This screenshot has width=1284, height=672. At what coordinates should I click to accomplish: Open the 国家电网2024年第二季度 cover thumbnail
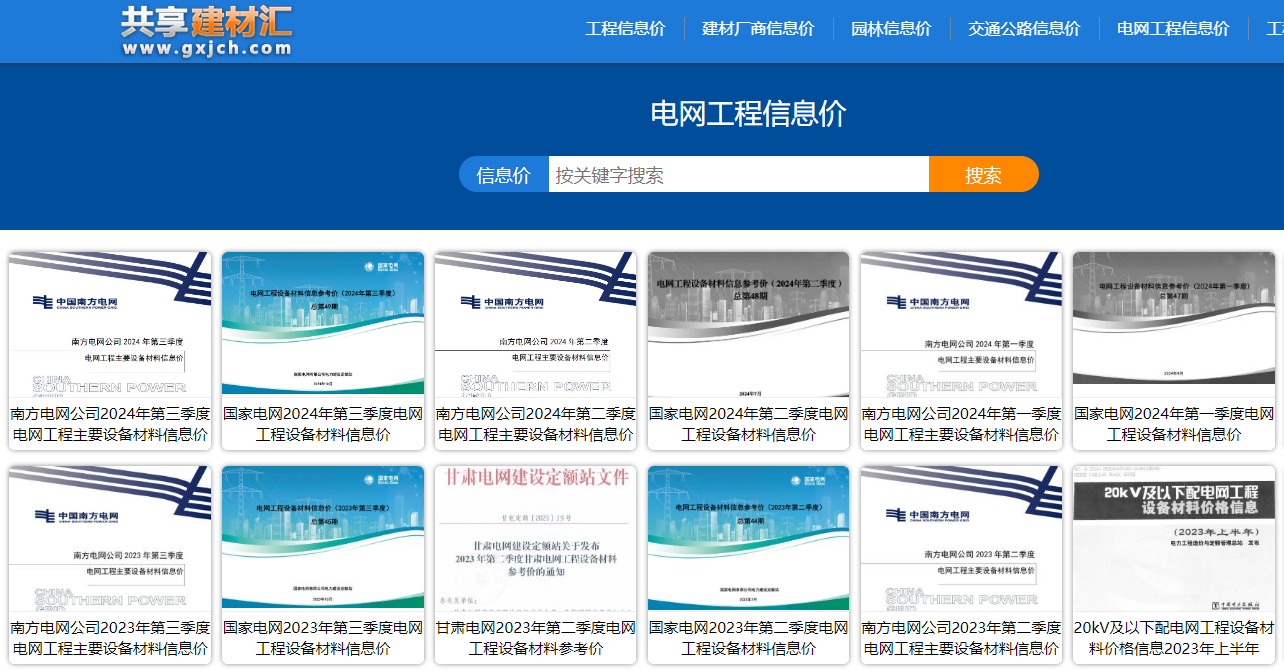click(x=748, y=324)
